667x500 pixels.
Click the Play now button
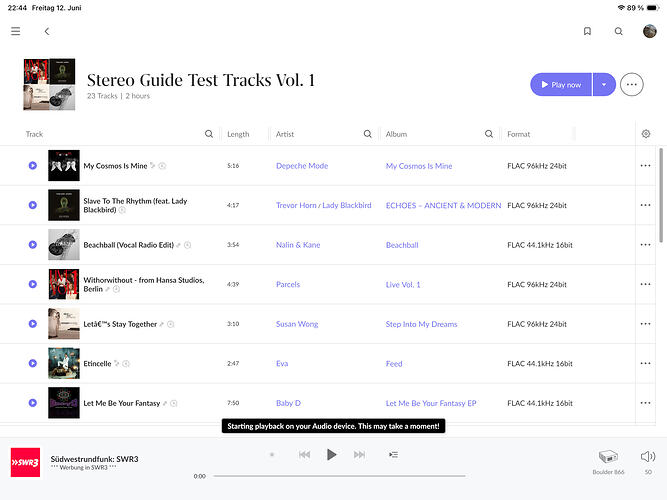point(561,84)
